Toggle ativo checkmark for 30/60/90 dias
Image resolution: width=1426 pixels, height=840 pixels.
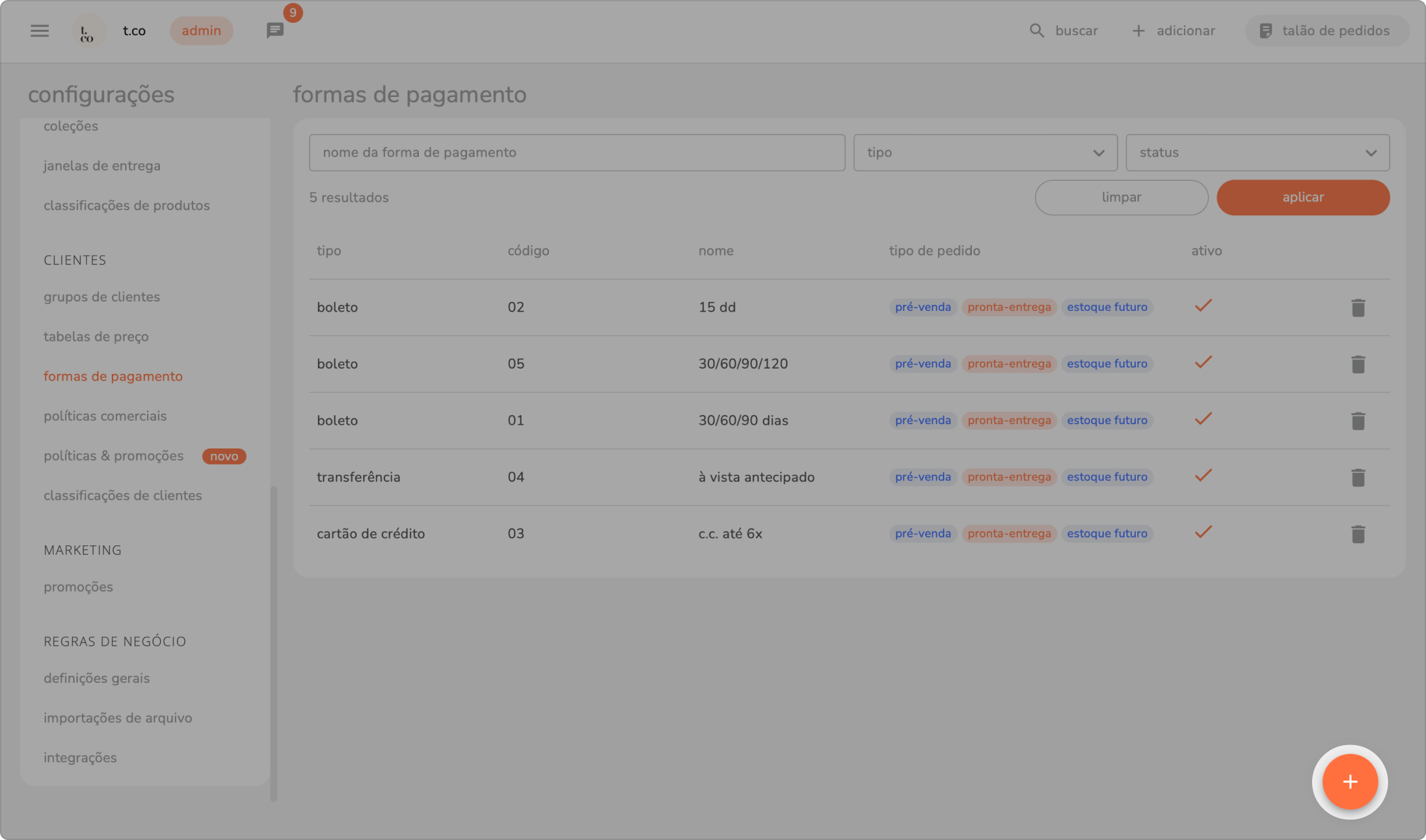click(1203, 419)
